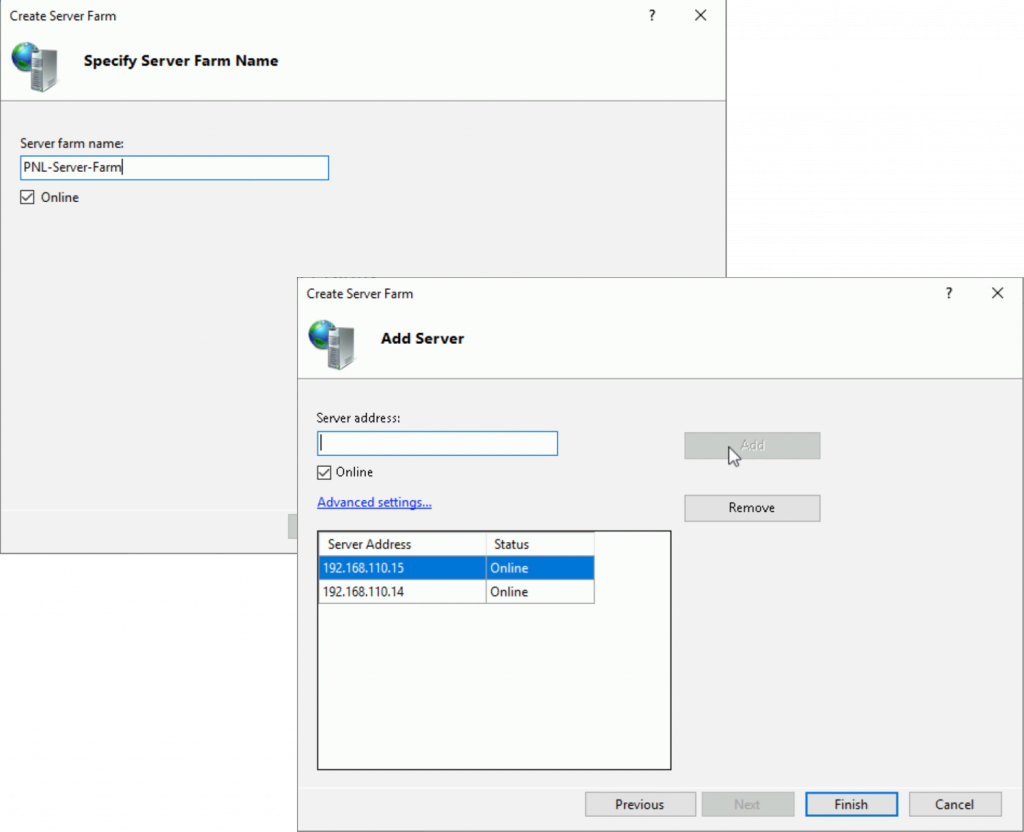The height and width of the screenshot is (832, 1024).
Task: Select the server row 192.168.110.14
Action: 401,591
